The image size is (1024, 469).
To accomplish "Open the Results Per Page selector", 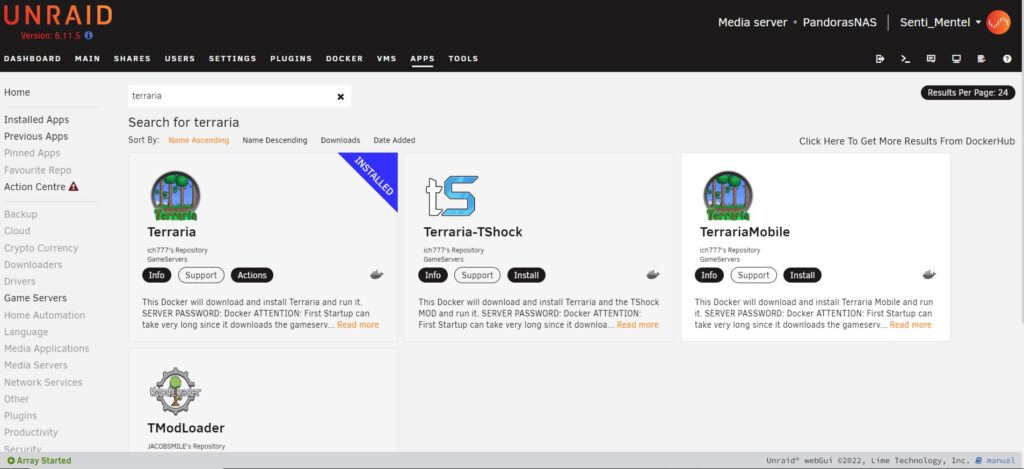I will coord(967,93).
